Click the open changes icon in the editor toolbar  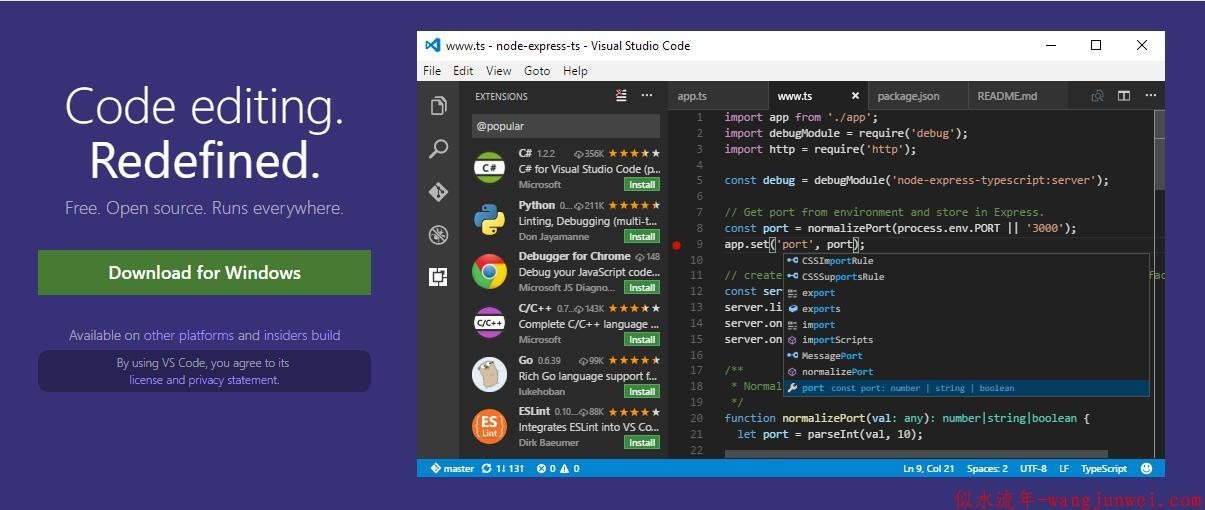click(x=1097, y=96)
